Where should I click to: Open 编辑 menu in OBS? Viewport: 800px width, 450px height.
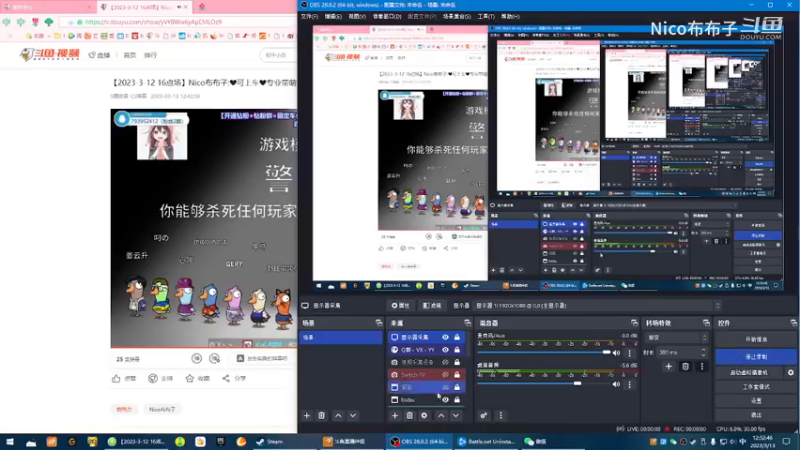click(x=333, y=16)
